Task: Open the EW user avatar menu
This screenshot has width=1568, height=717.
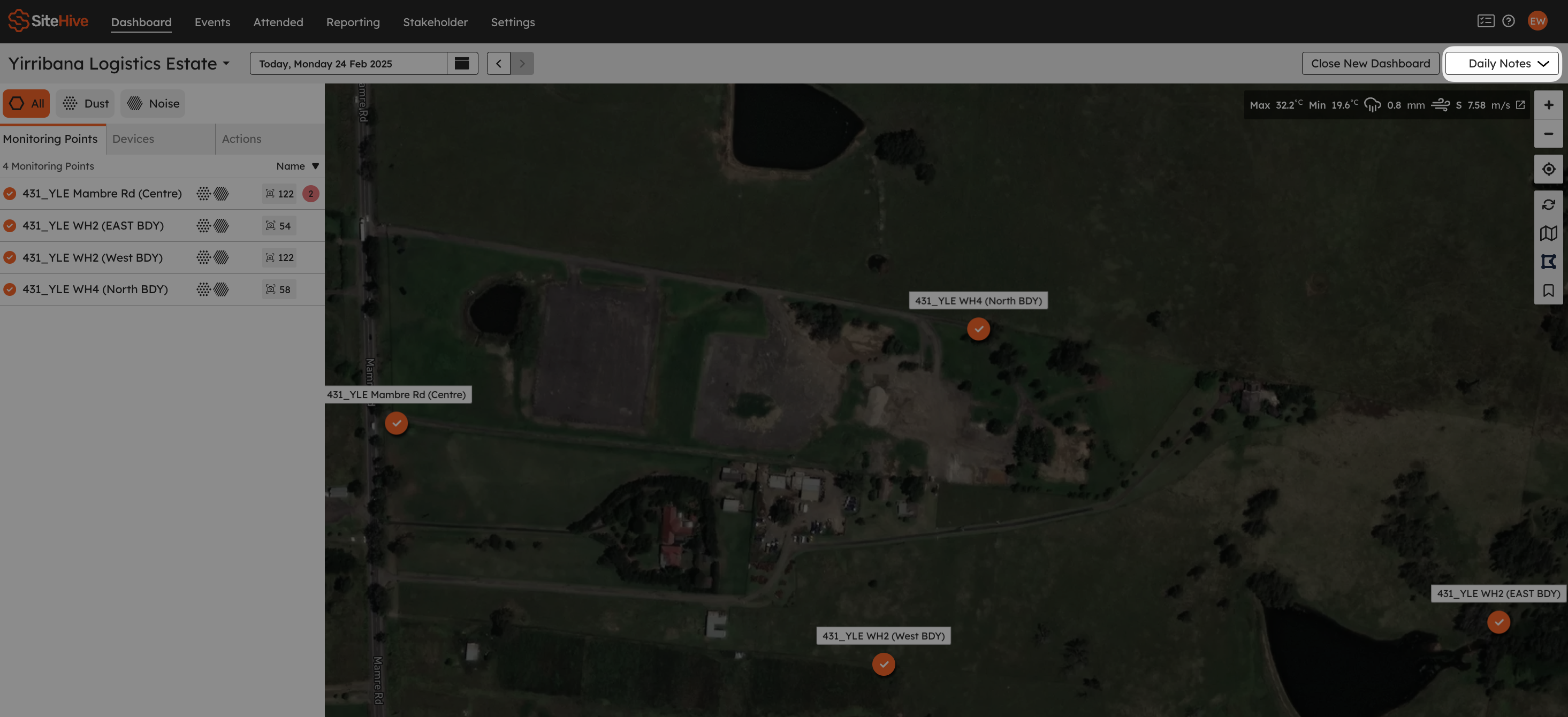Action: (x=1537, y=21)
